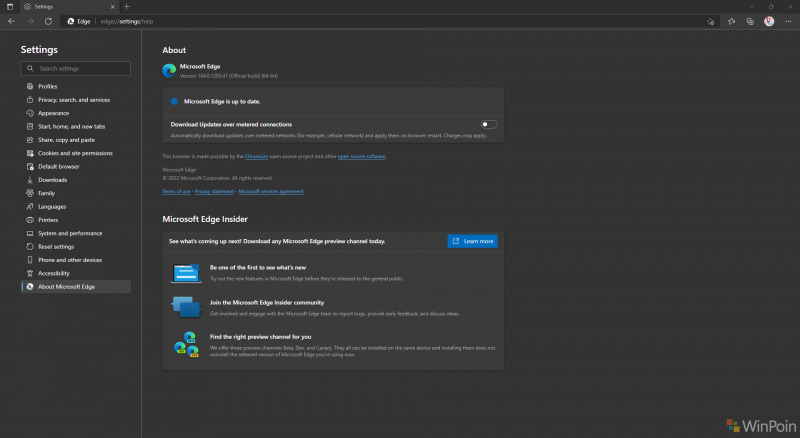Open the Chromium project link
800x438 pixels.
256,156
